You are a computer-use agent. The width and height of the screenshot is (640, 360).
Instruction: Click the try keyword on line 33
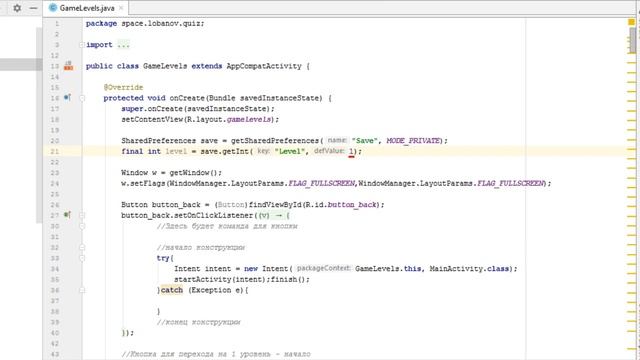point(163,258)
